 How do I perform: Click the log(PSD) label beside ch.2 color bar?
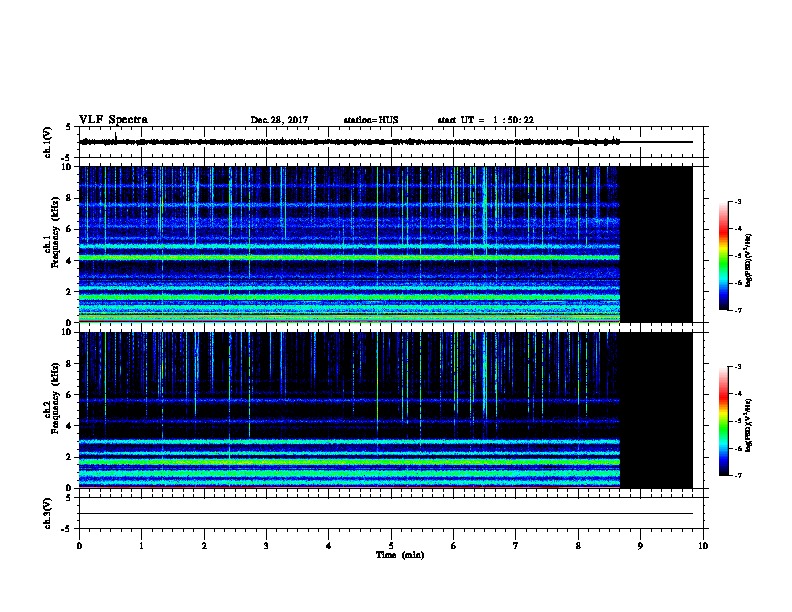coord(749,425)
